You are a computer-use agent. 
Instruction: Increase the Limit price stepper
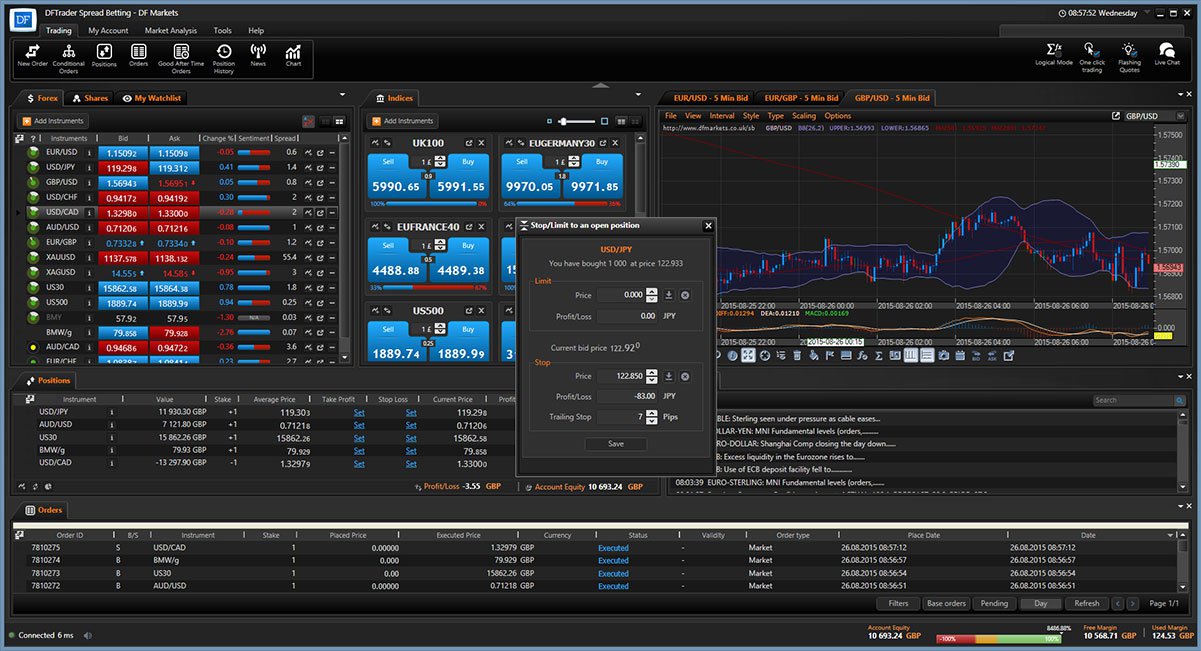point(652,292)
